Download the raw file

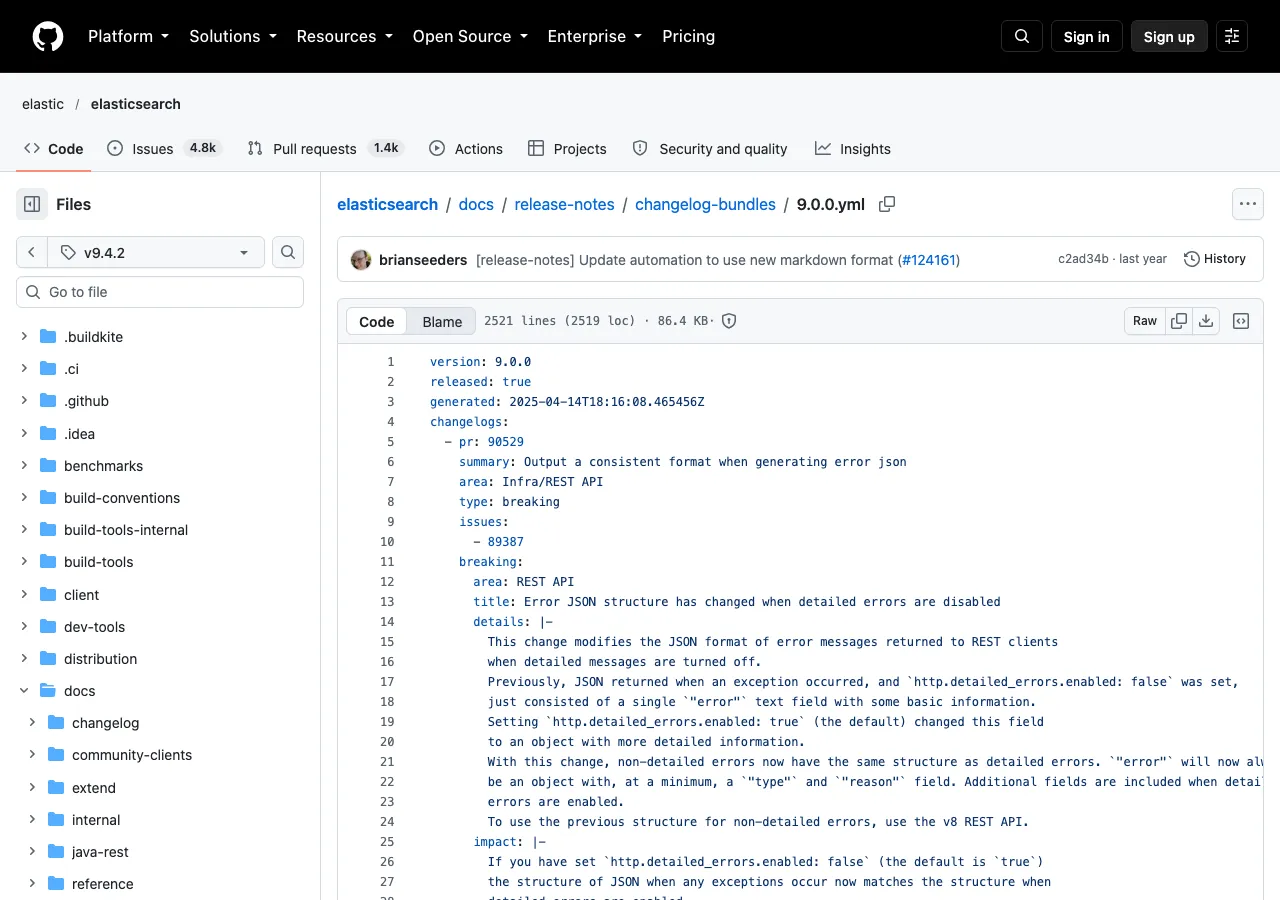(1206, 321)
